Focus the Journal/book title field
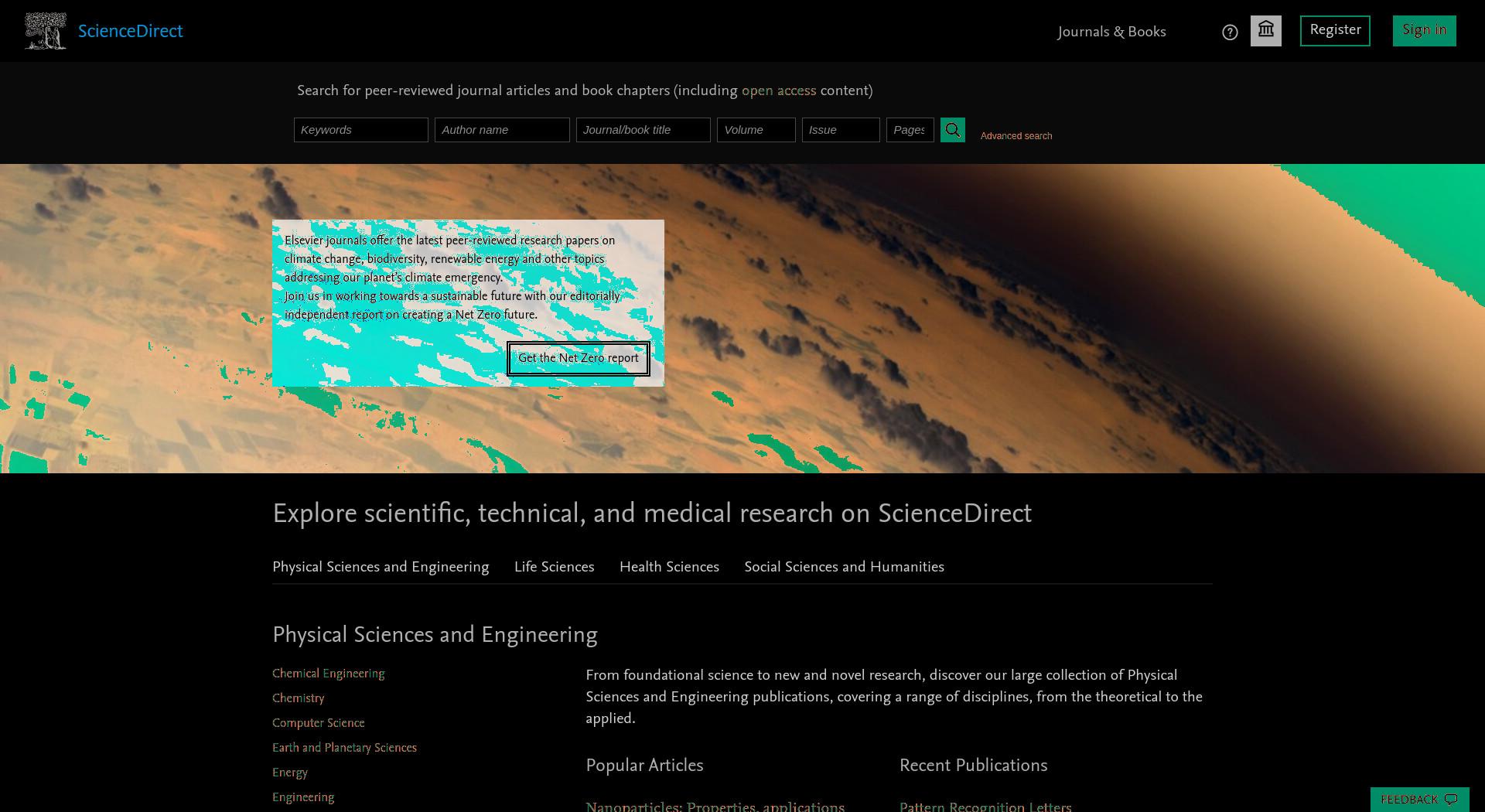 point(643,130)
